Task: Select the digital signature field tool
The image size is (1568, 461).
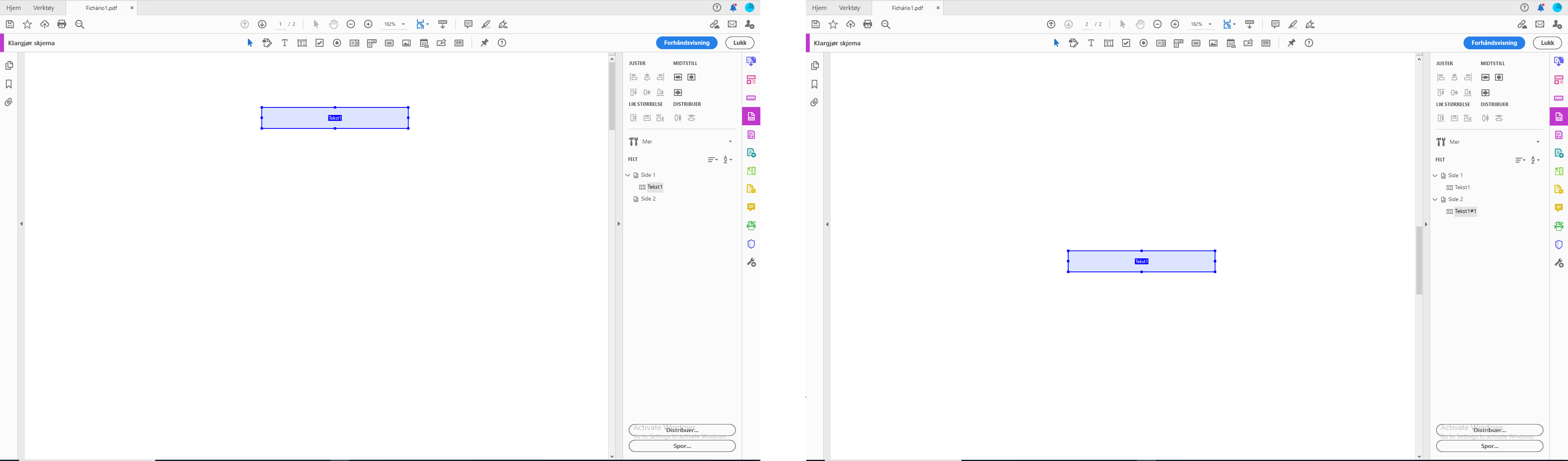Action: click(441, 43)
